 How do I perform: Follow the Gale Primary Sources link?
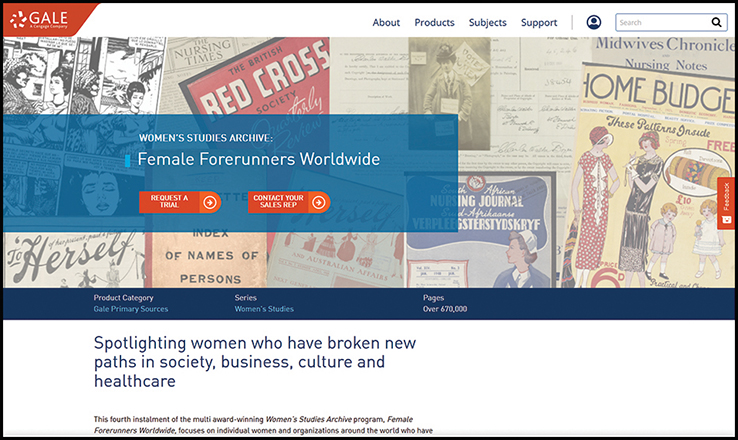tap(131, 309)
